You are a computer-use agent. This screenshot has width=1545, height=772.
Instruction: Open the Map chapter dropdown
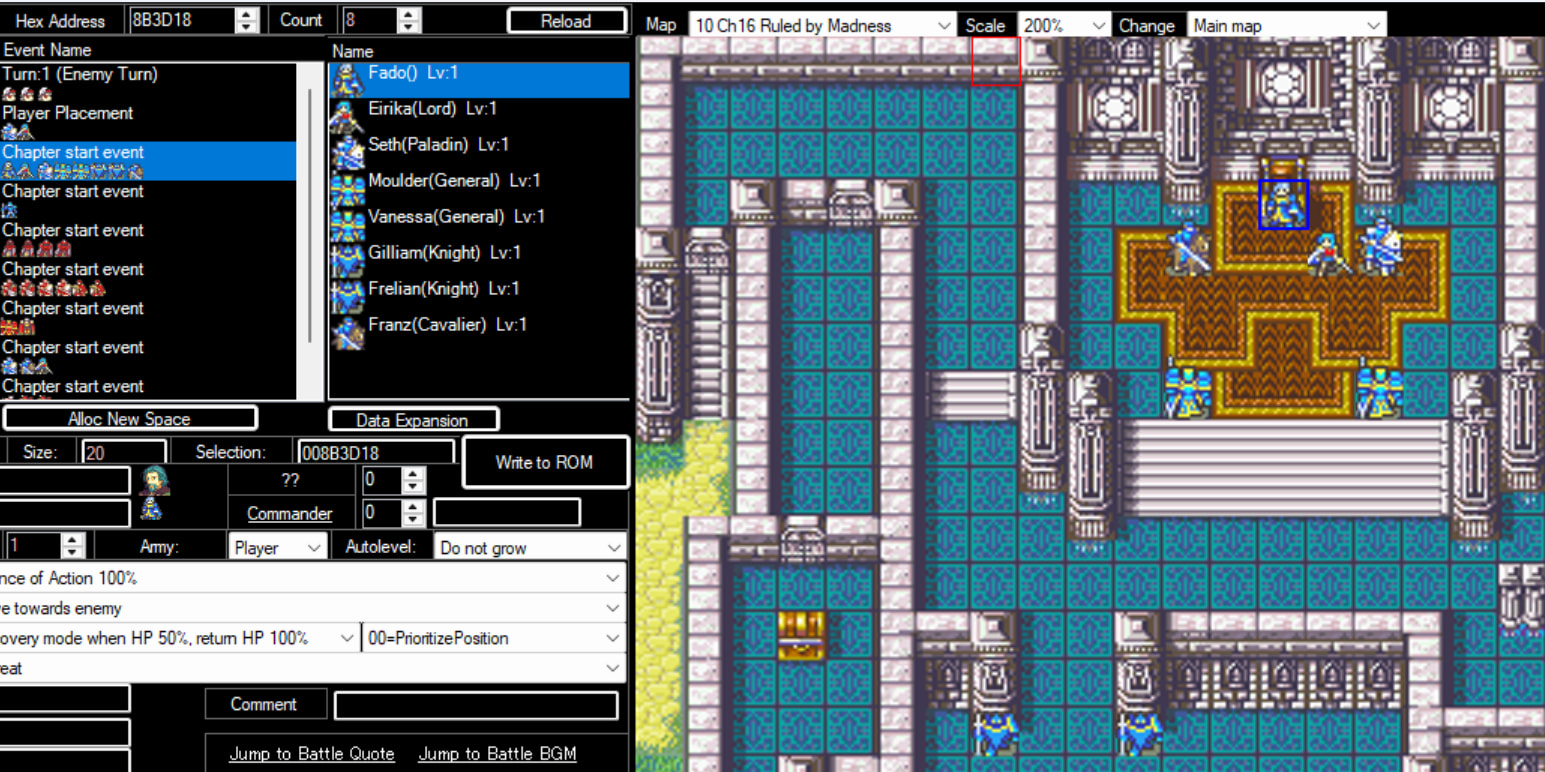click(822, 25)
